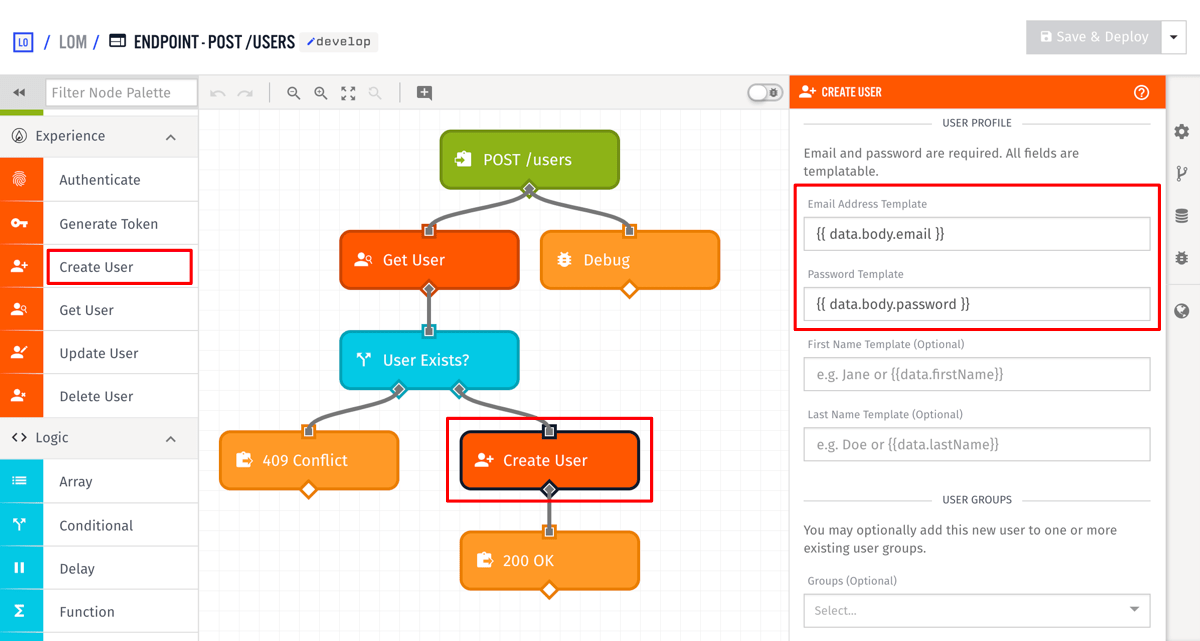The height and width of the screenshot is (641, 1200).
Task: Click the Save & Deploy button
Action: click(1093, 37)
